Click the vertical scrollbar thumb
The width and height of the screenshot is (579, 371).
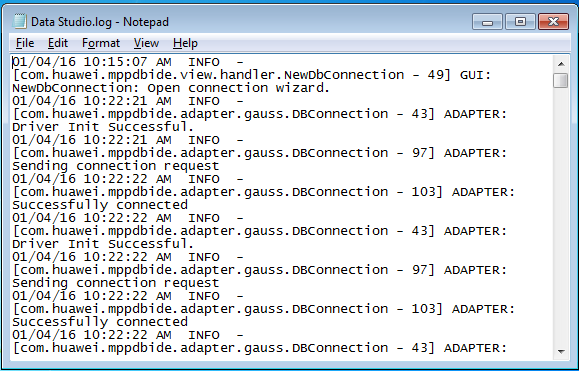pos(561,80)
